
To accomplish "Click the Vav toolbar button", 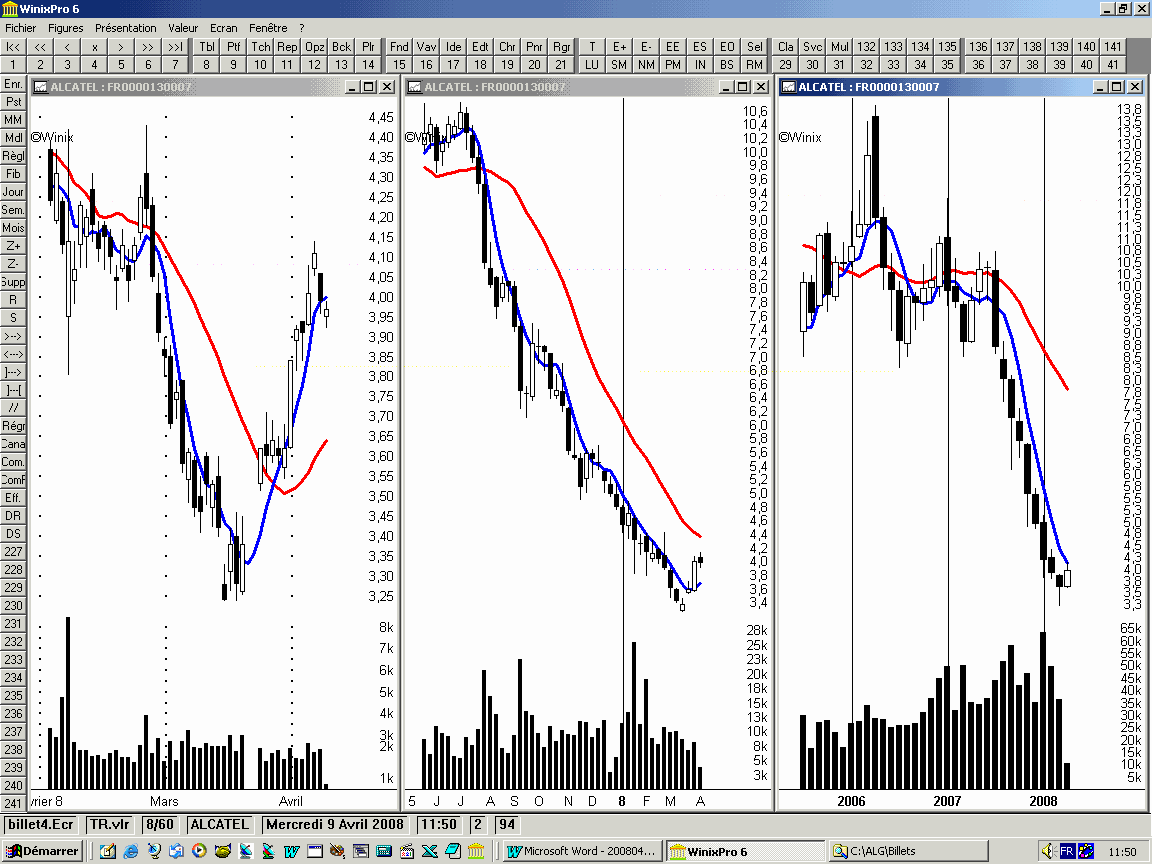I will tap(426, 46).
